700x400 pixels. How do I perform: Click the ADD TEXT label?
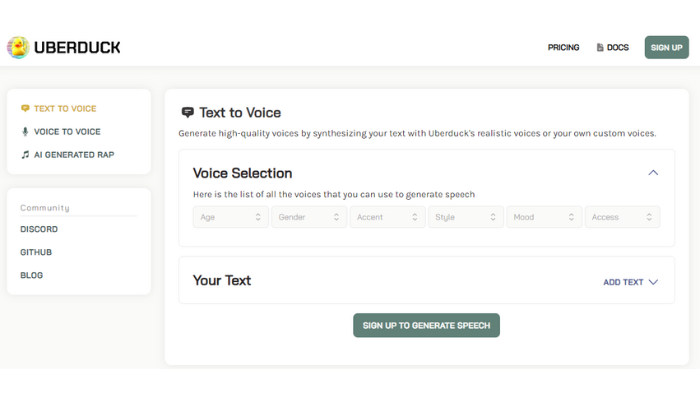click(x=623, y=282)
